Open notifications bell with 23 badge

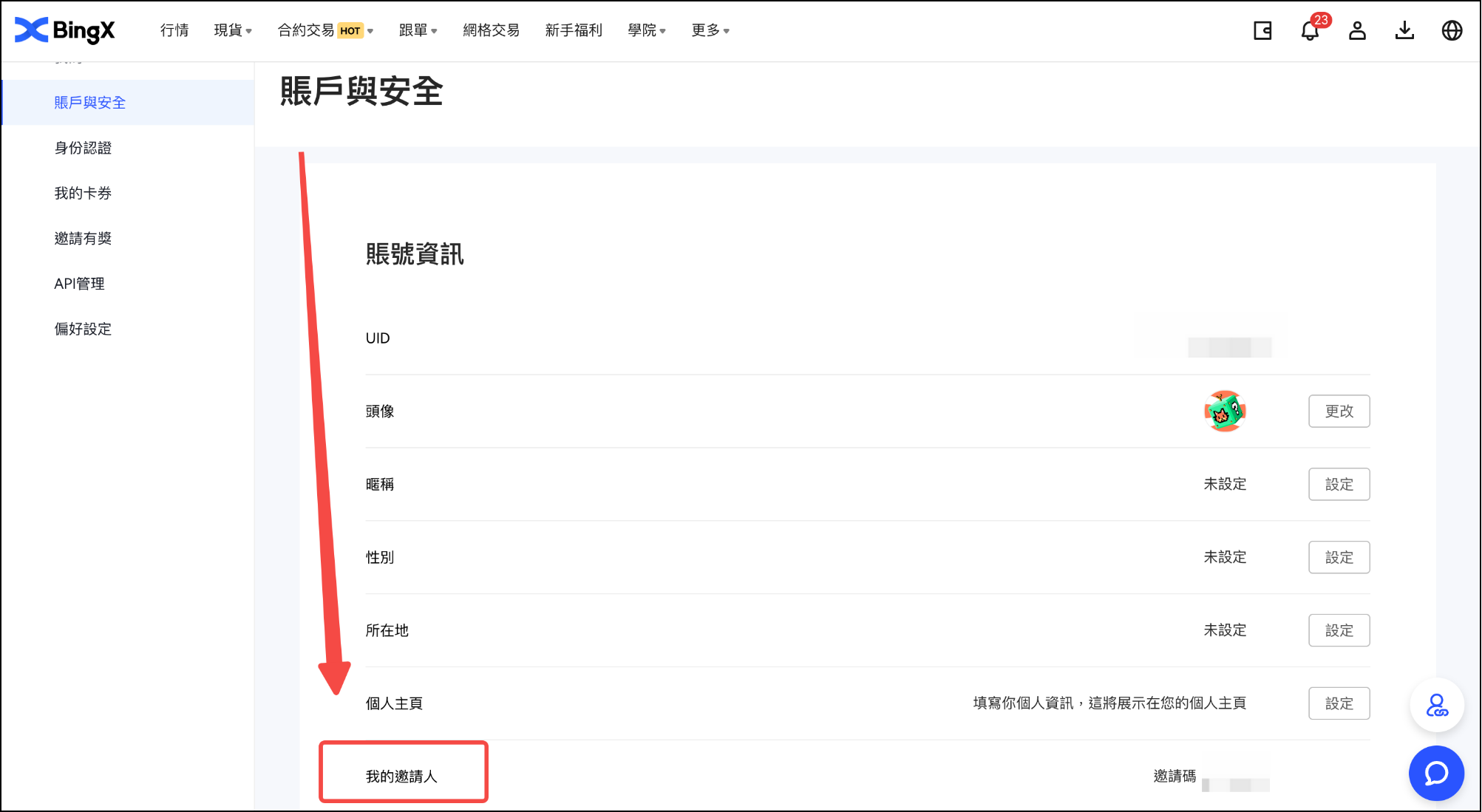coord(1310,31)
